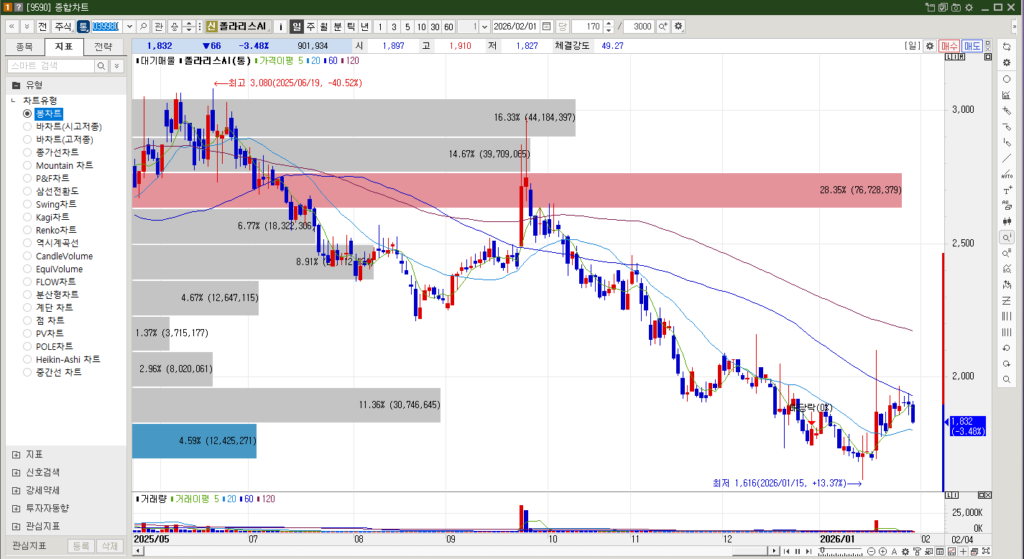Select the text annotation tool
This screenshot has height=559, width=1024.
(x=1006, y=190)
